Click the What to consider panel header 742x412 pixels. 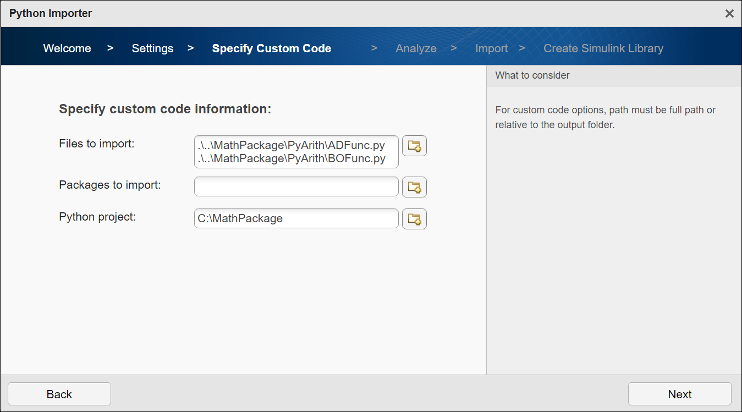pyautogui.click(x=613, y=75)
